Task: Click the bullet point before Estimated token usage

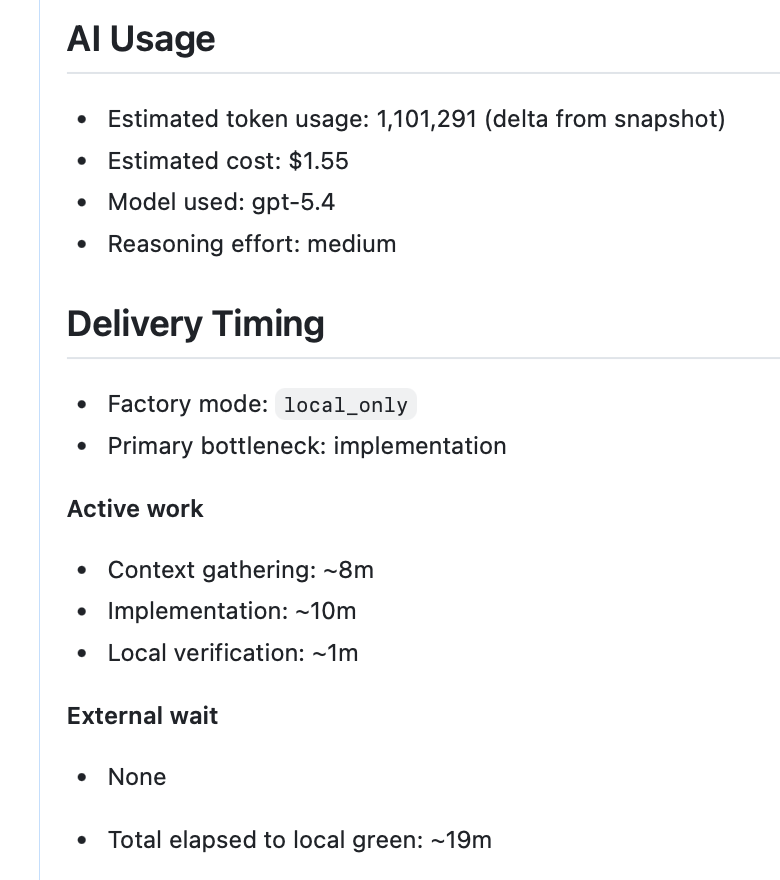Action: (82, 120)
